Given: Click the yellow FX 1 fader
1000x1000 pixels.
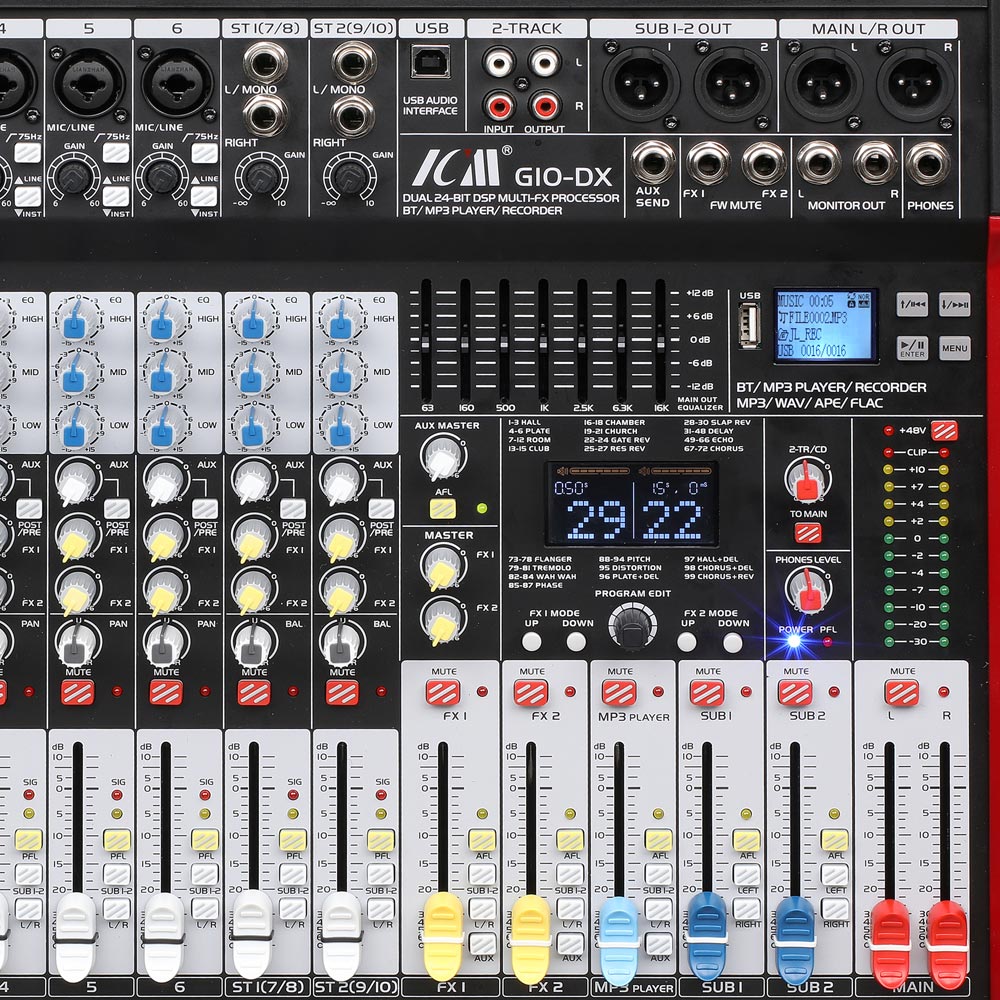Looking at the screenshot, I should tap(443, 936).
